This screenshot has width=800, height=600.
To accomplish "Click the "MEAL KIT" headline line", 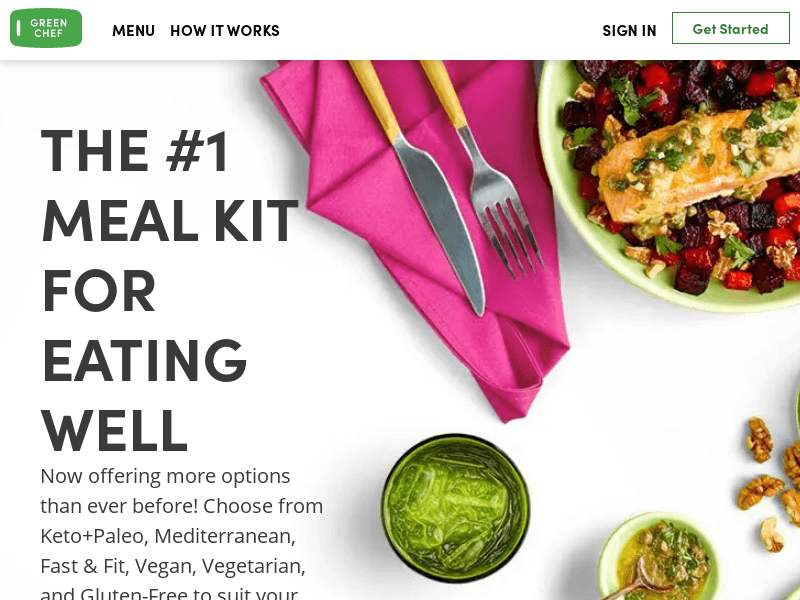I will pos(170,220).
